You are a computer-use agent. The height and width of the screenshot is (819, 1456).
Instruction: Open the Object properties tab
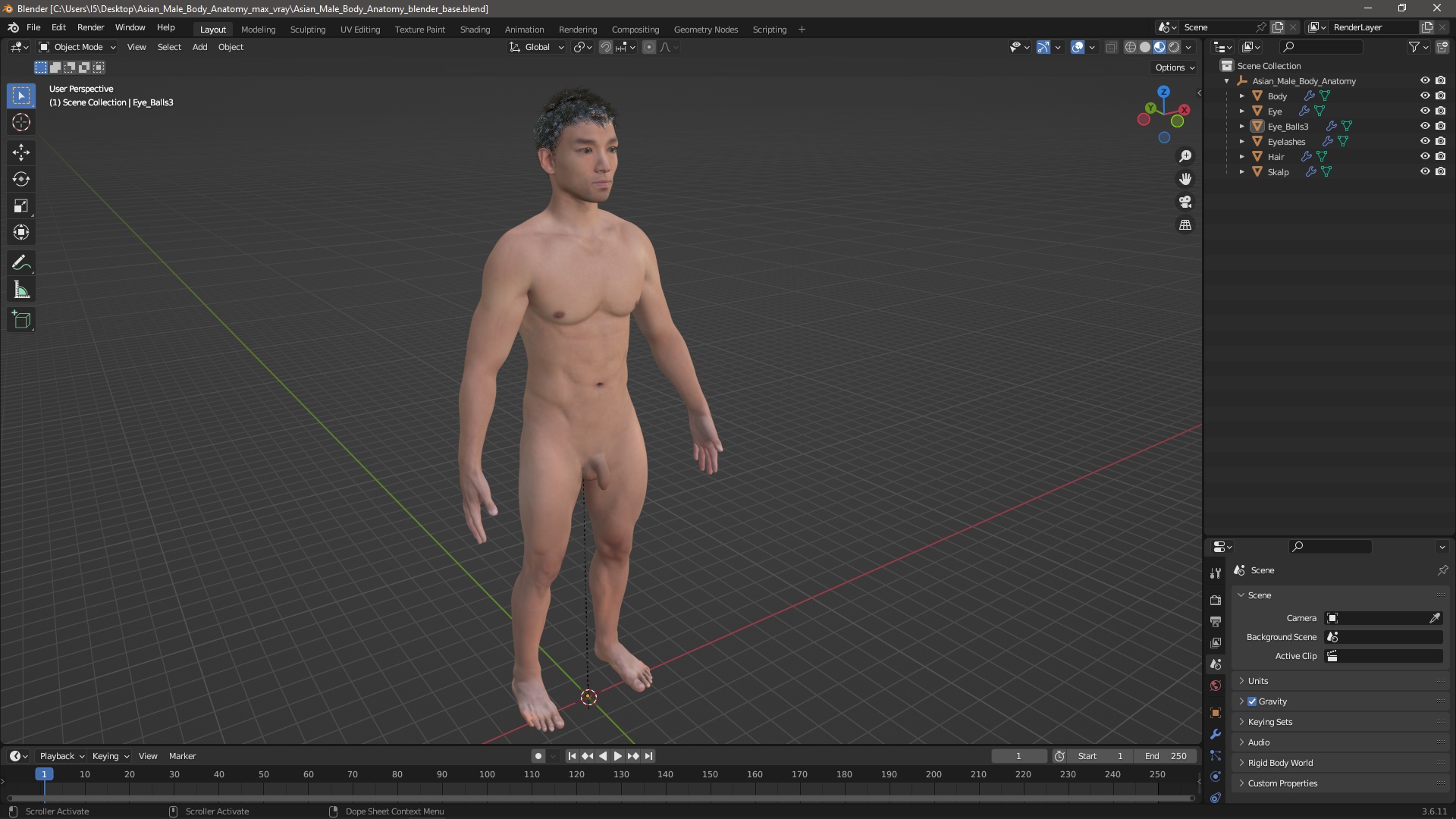[x=1216, y=713]
